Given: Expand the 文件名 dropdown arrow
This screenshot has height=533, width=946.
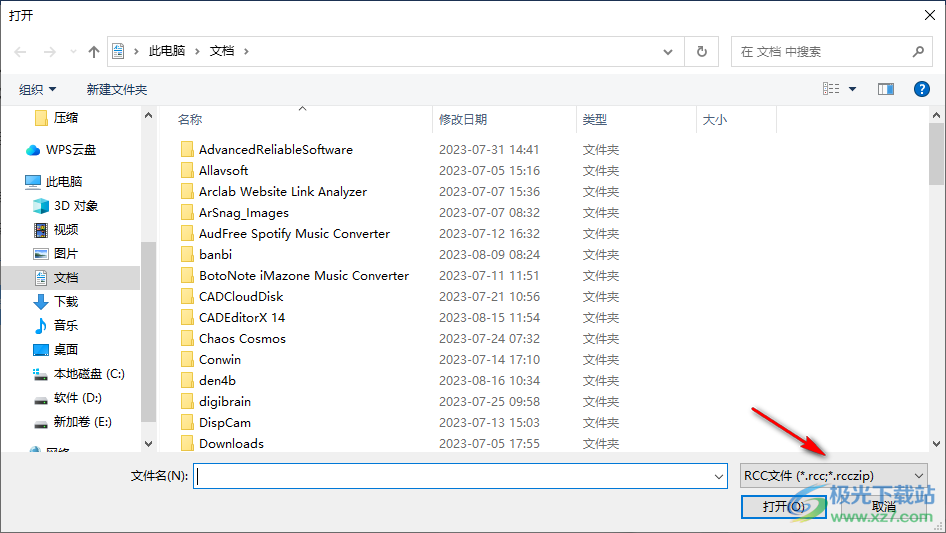Looking at the screenshot, I should tap(719, 476).
